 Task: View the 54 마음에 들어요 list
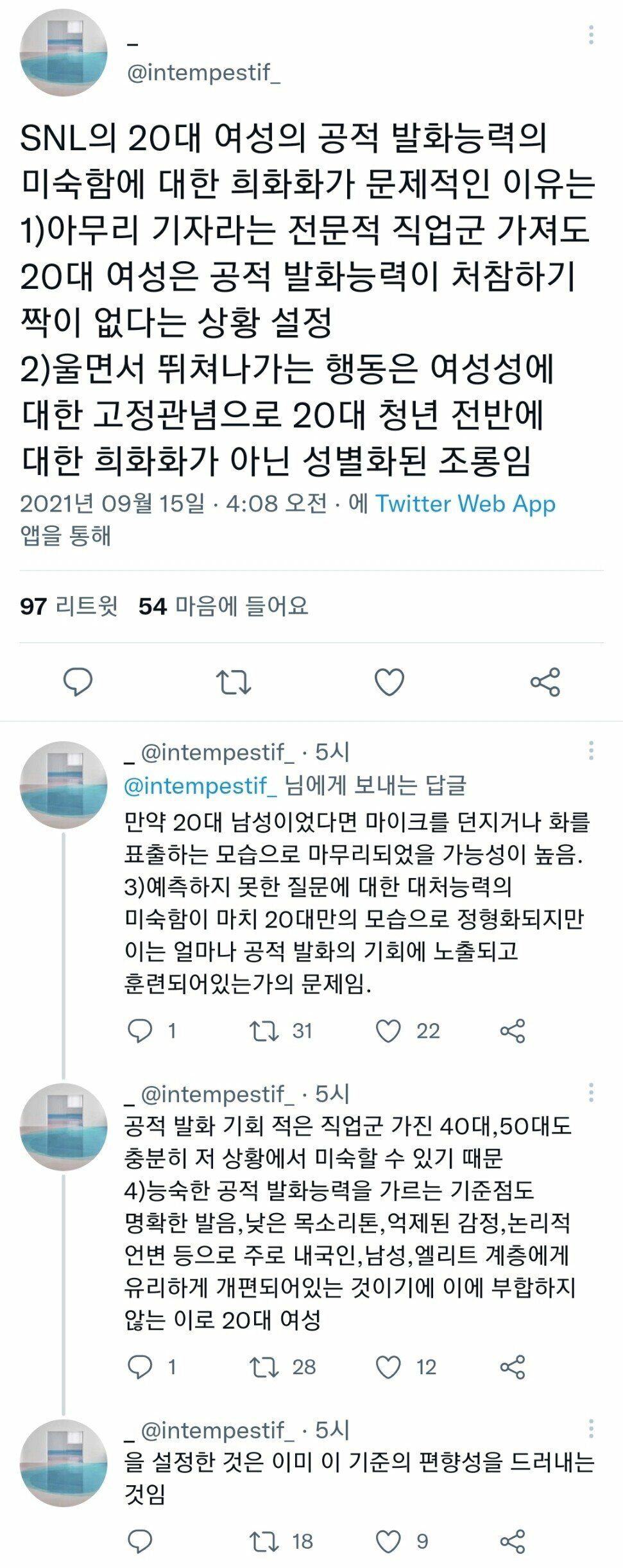coord(223,606)
